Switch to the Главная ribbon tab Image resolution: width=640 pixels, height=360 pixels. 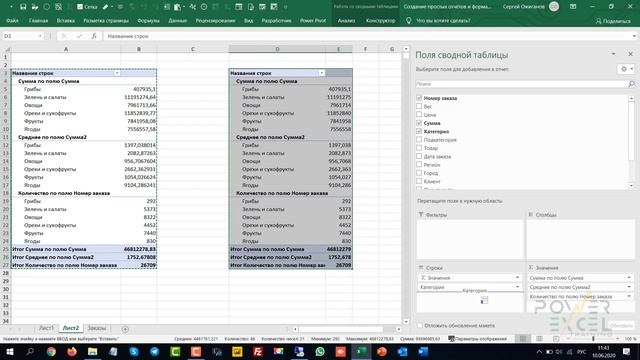[x=38, y=20]
